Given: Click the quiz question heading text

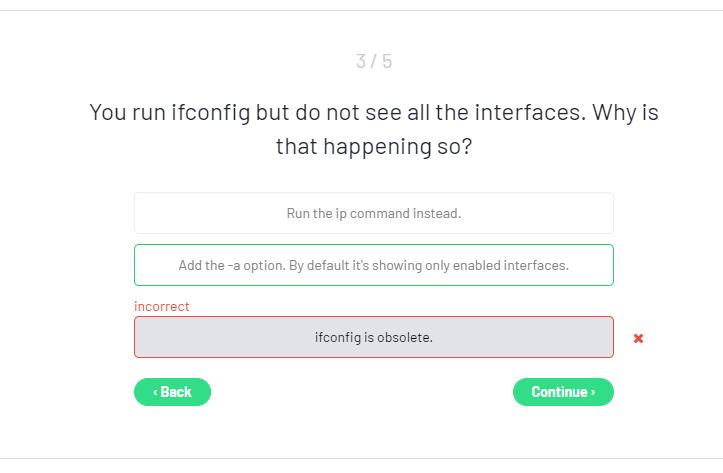Looking at the screenshot, I should point(373,112).
